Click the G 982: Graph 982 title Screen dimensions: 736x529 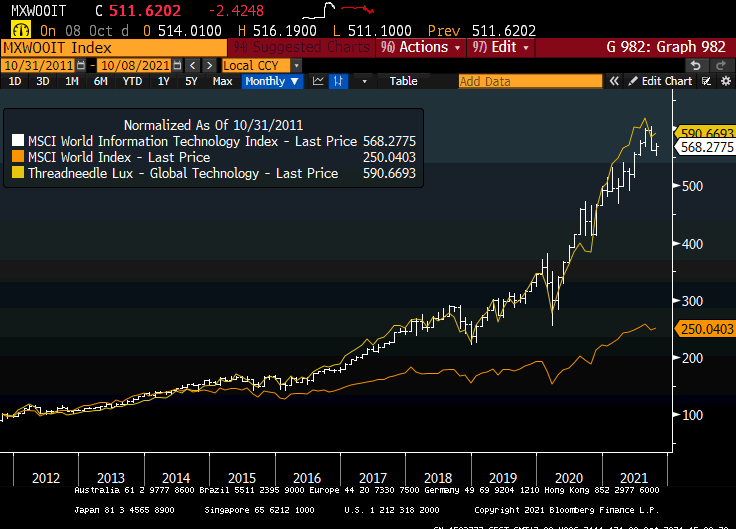[x=666, y=47]
